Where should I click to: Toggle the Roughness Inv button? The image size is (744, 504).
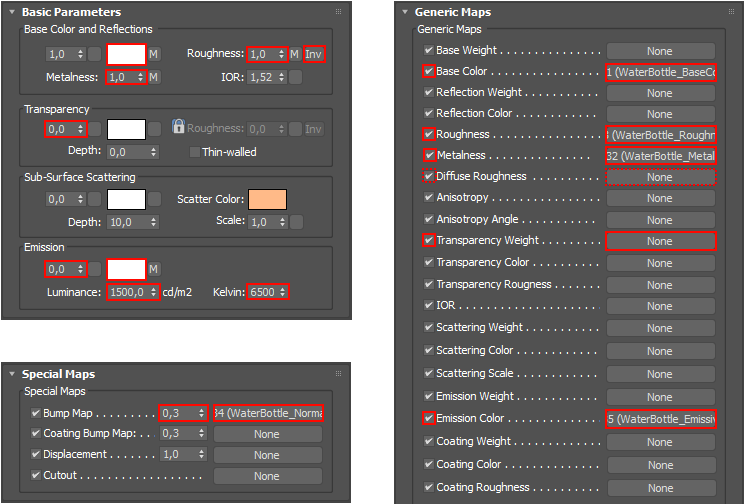[x=314, y=54]
